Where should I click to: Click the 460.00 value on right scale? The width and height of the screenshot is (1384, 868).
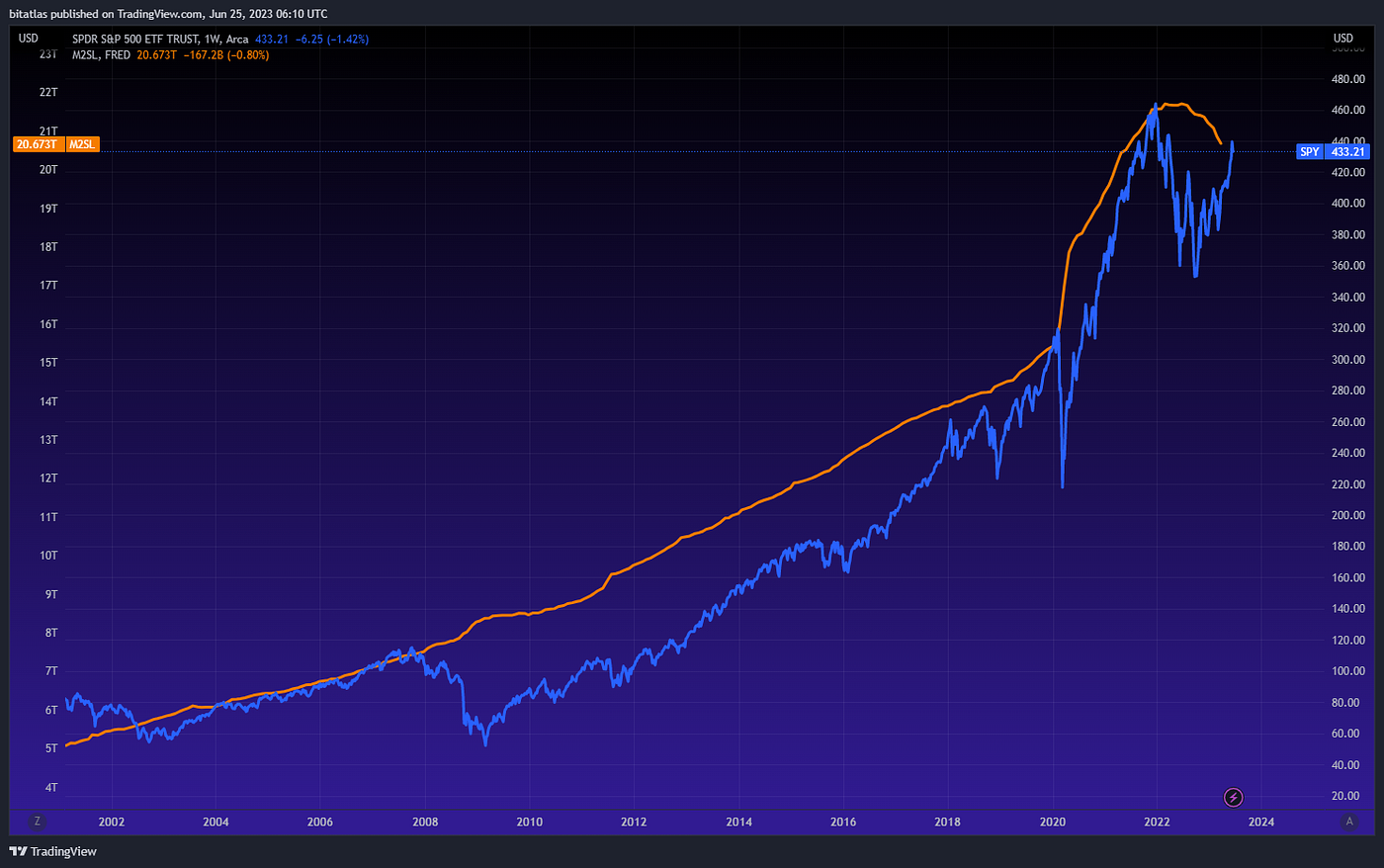click(1348, 110)
